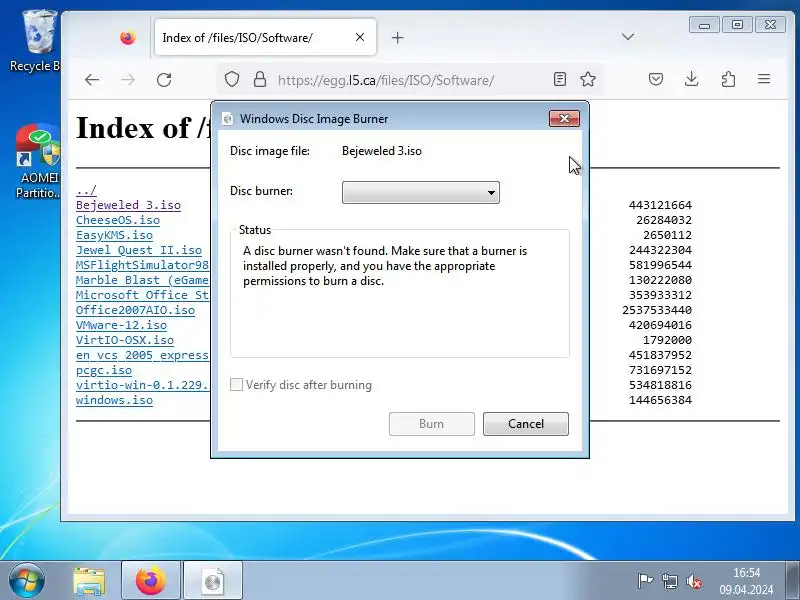
Task: Reload the page in Firefox
Action: [164, 80]
